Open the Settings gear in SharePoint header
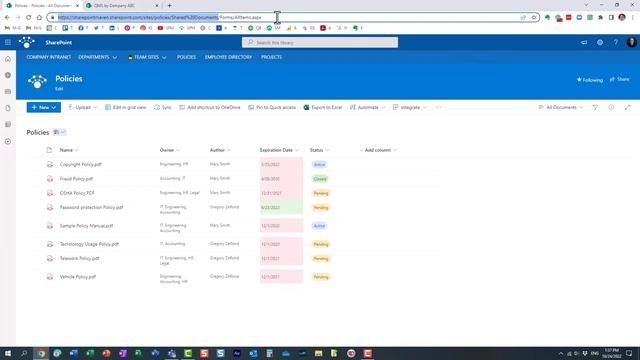The image size is (640, 360). pos(600,42)
